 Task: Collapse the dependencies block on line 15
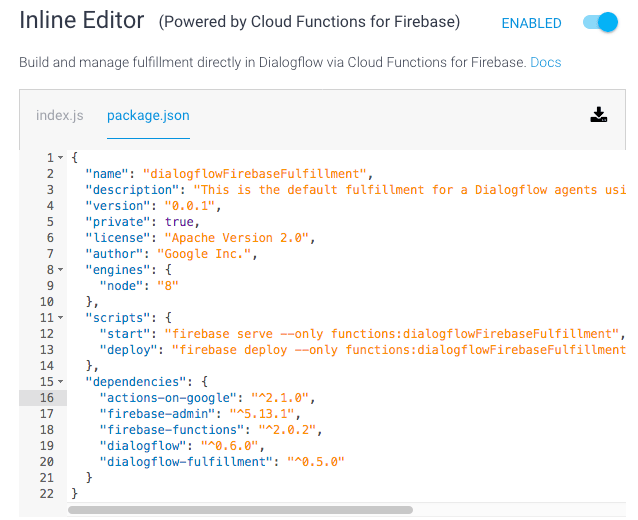tap(60, 381)
